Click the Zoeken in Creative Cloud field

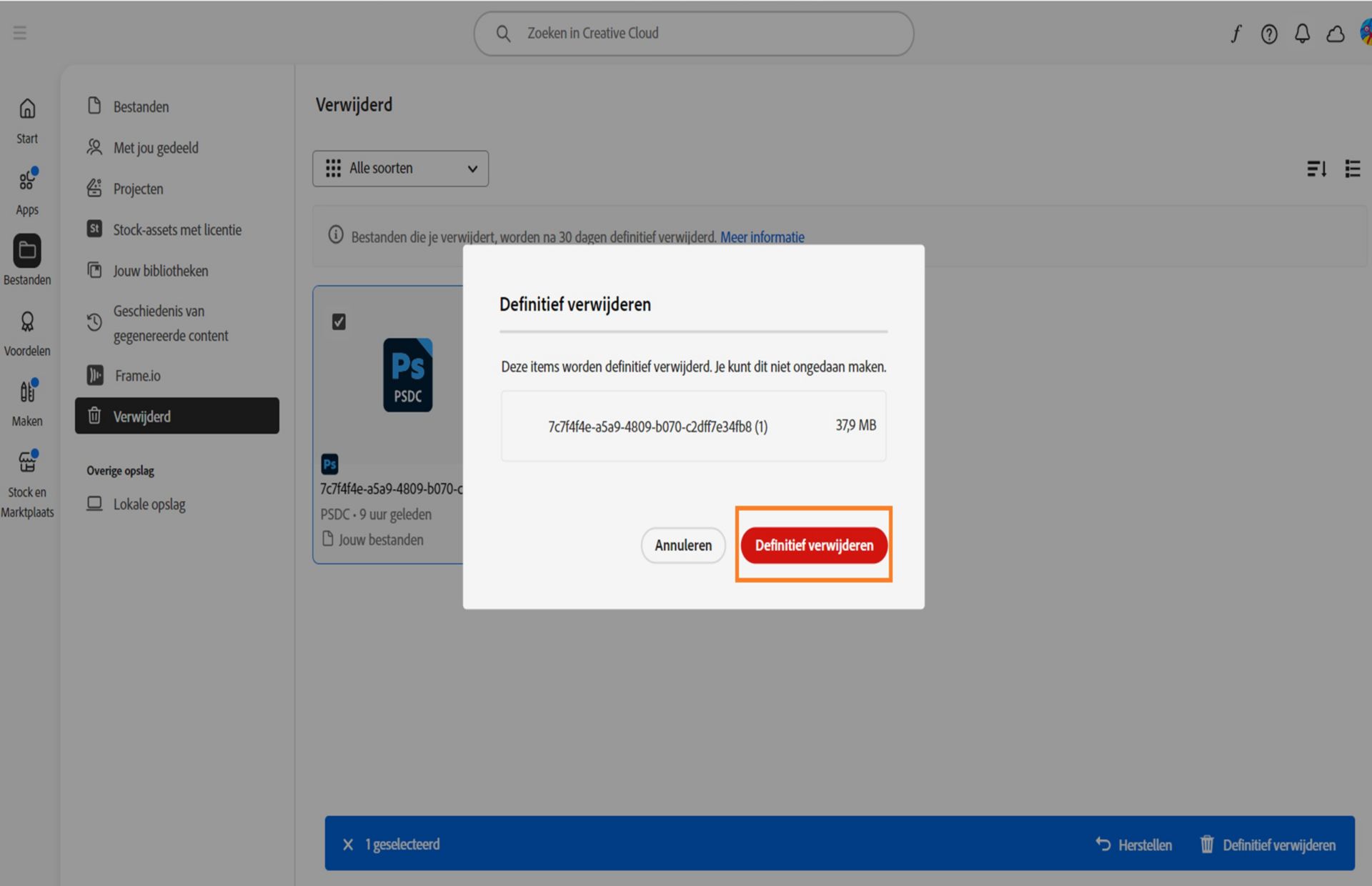(694, 34)
